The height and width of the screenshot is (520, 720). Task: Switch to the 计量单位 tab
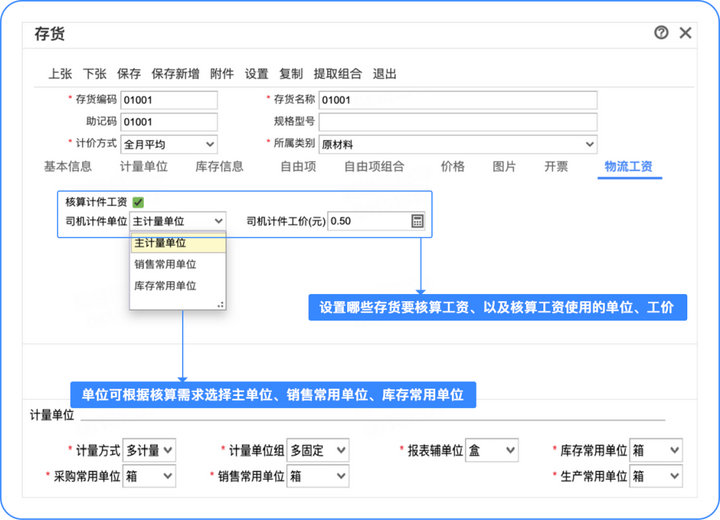coord(144,166)
